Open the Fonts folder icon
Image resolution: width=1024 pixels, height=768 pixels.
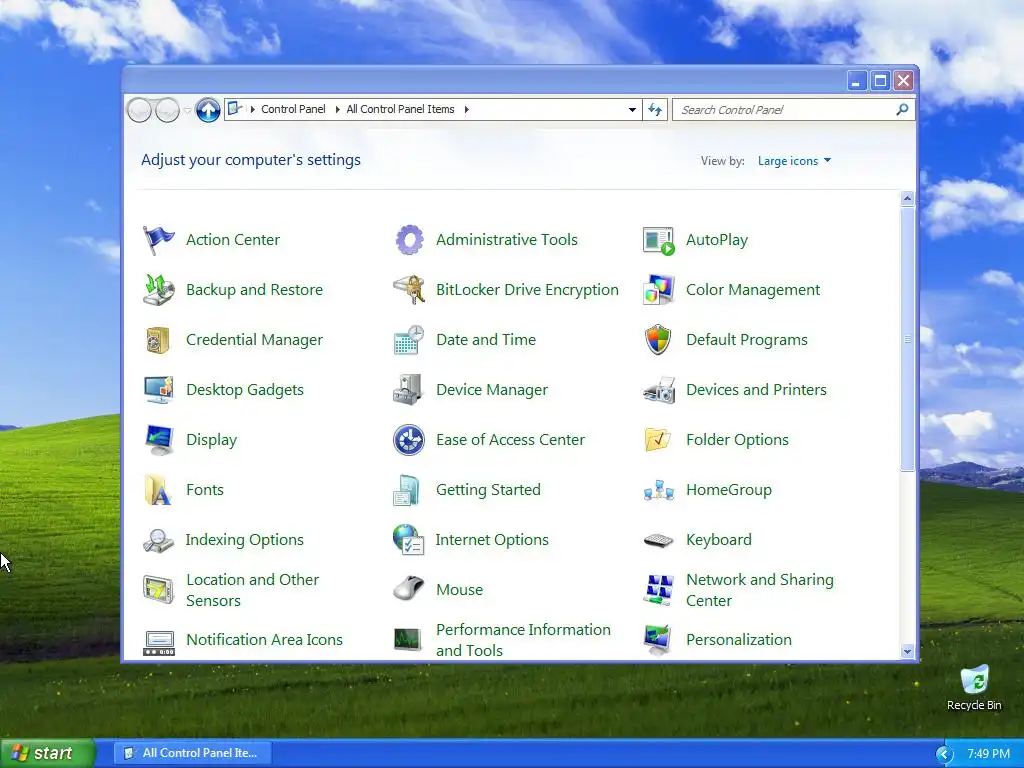pos(157,490)
